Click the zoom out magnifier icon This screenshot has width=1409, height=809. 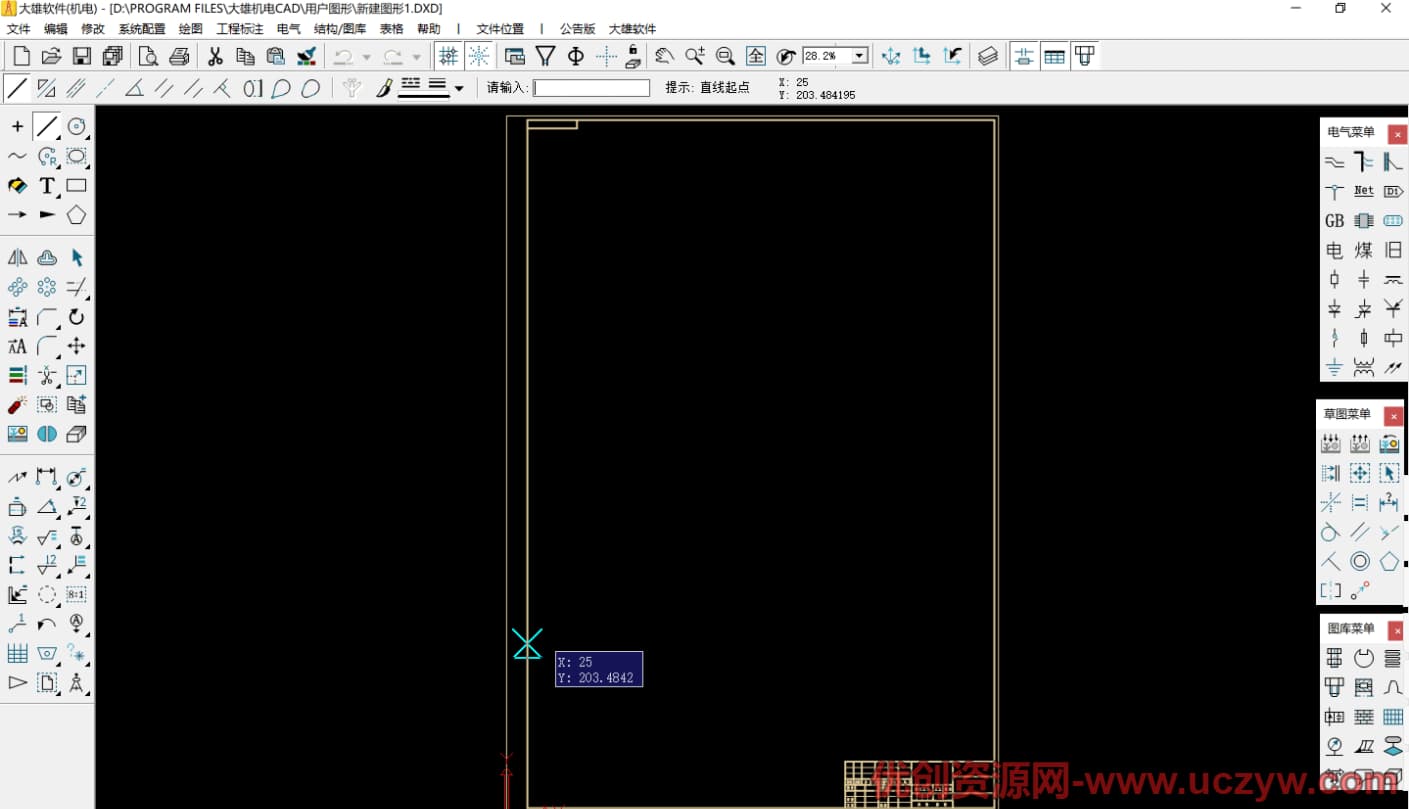[x=725, y=56]
